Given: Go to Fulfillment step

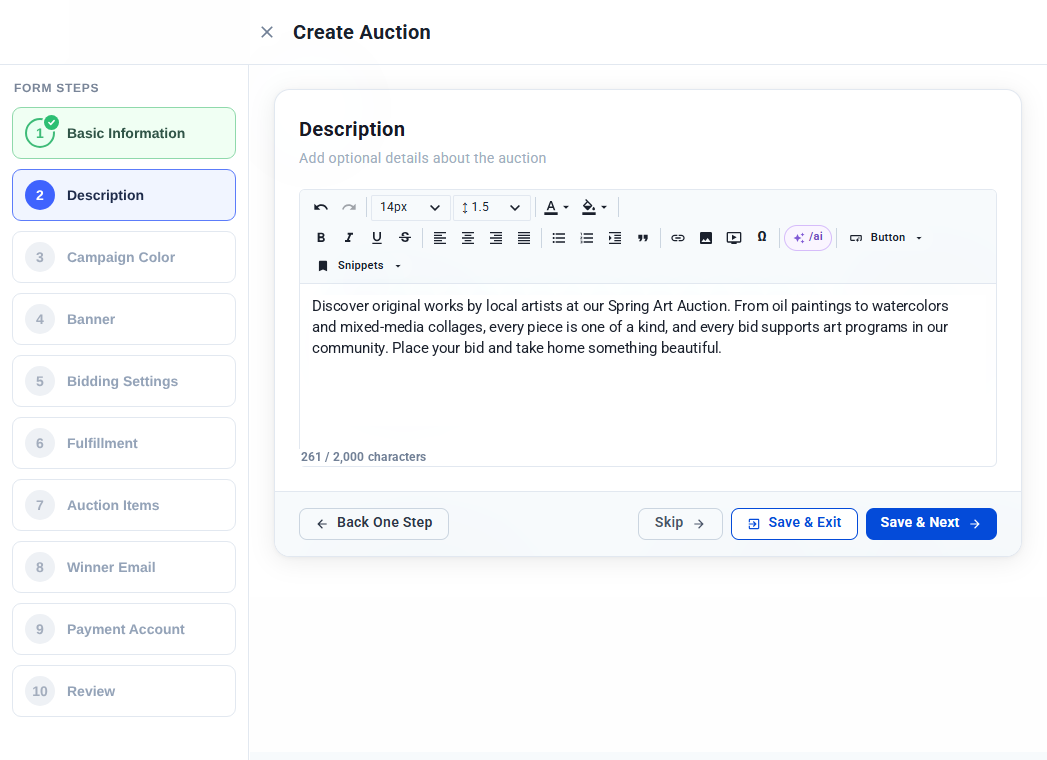Looking at the screenshot, I should [x=124, y=443].
